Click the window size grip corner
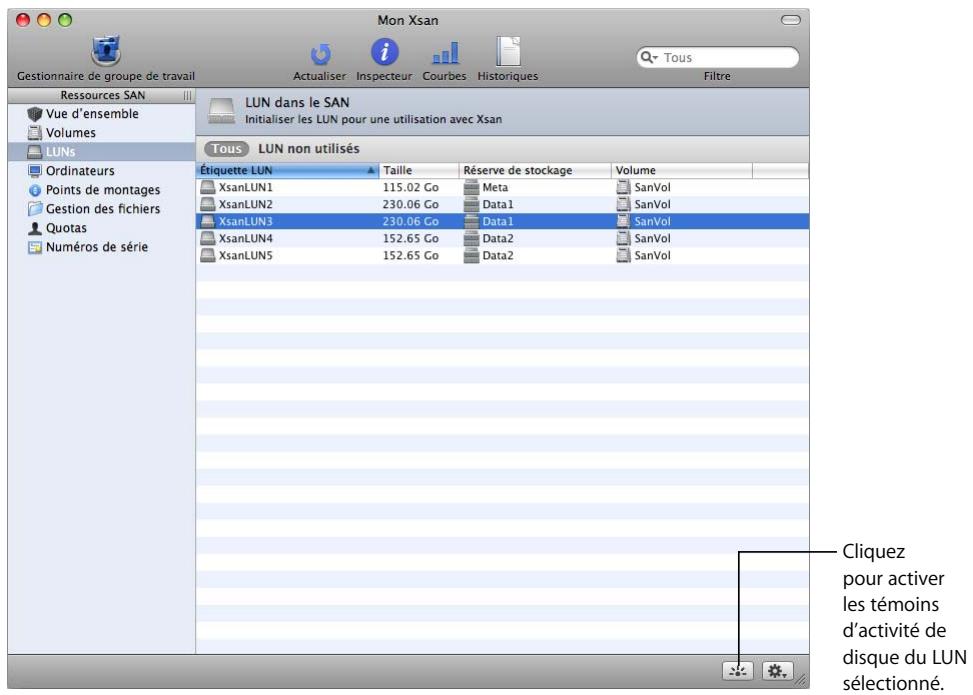The image size is (973, 695). click(802, 679)
